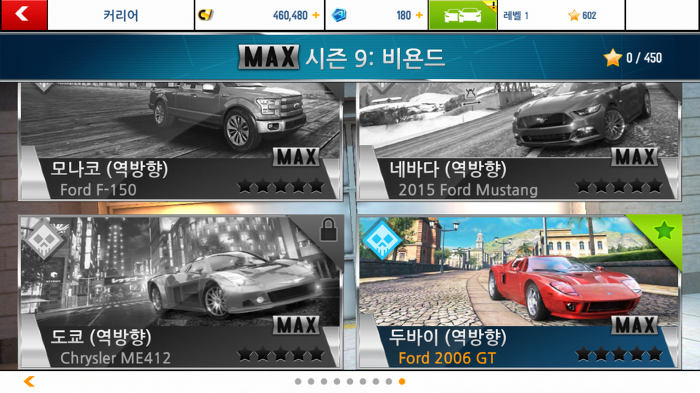700x393 pixels.
Task: Open the green garage cars button
Action: tap(462, 15)
